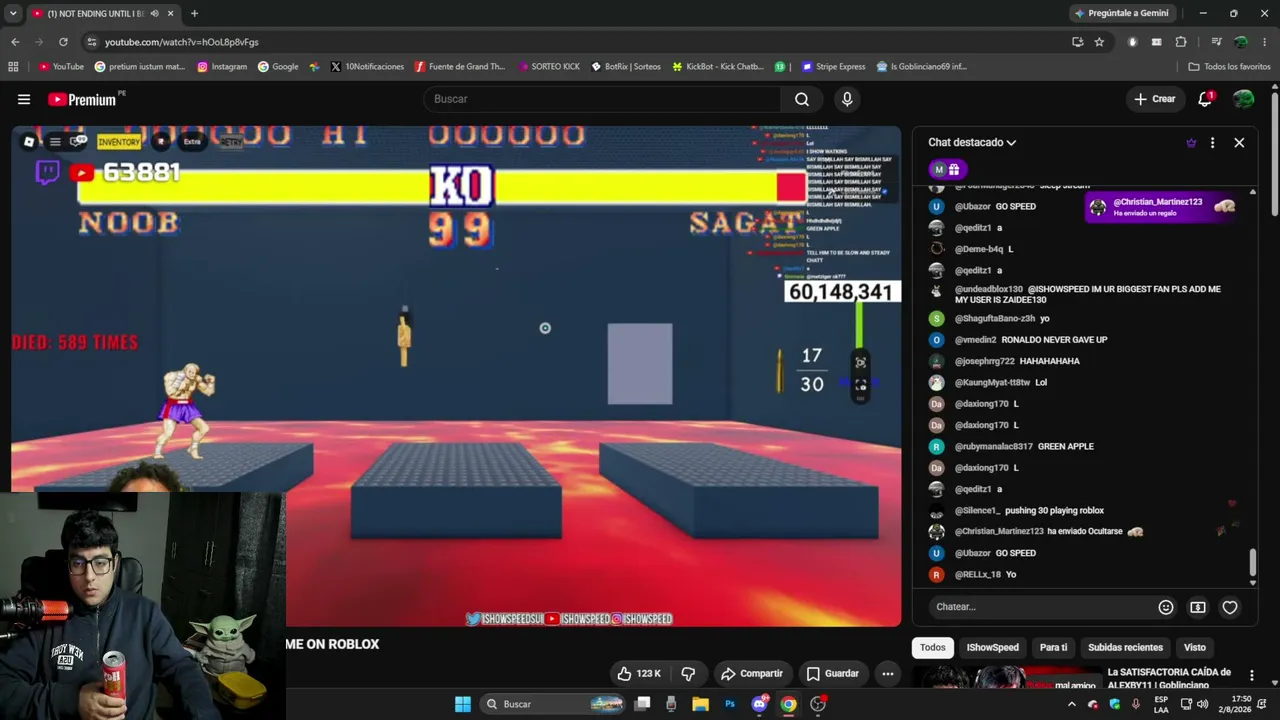Launch Photoshop from the taskbar

[730, 704]
